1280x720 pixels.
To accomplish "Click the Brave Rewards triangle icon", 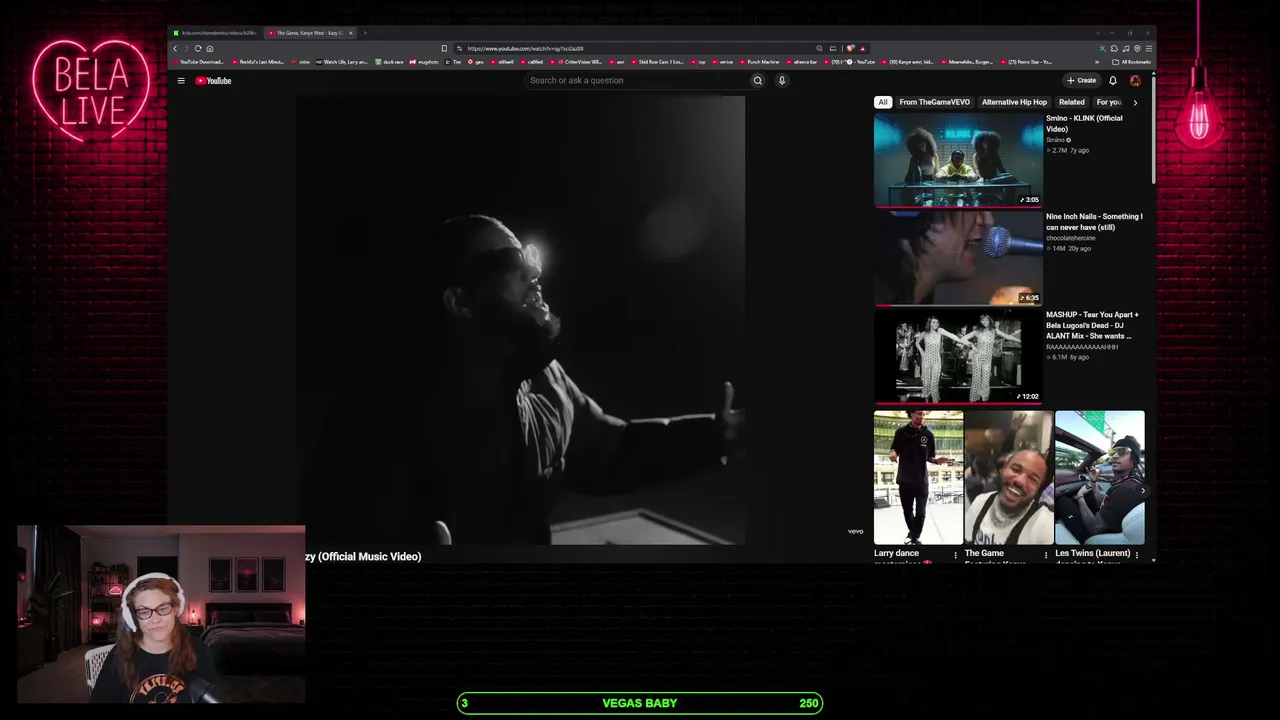I will pyautogui.click(x=862, y=48).
